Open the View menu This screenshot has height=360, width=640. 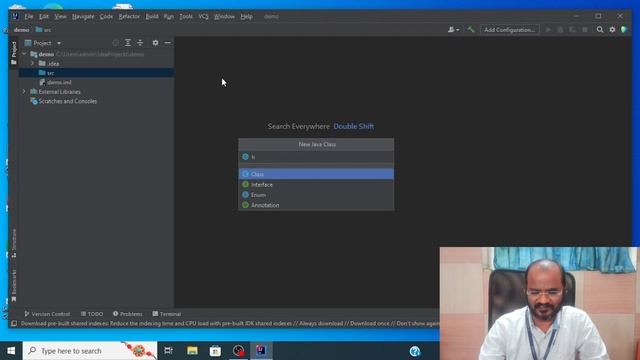pyautogui.click(x=60, y=17)
